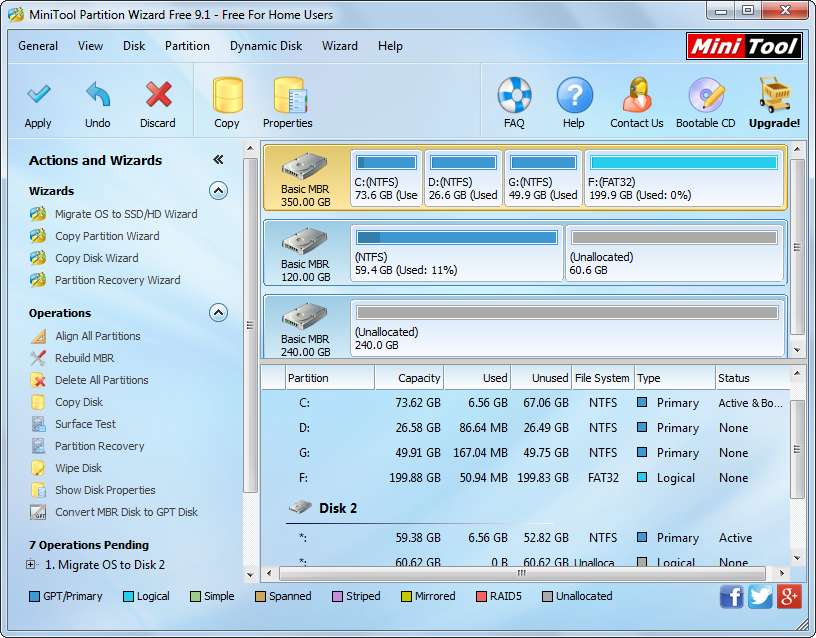Select the C:(NTFS) partition block

[x=386, y=178]
